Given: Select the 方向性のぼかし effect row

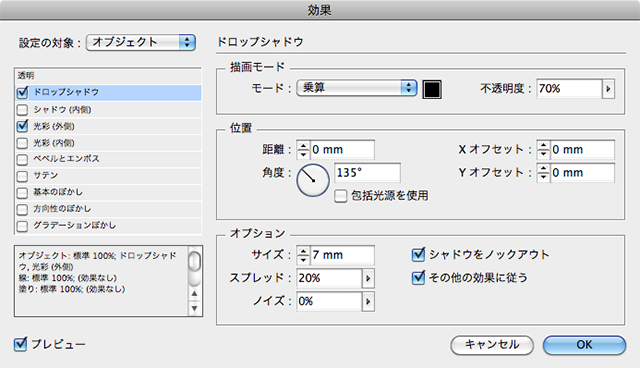Looking at the screenshot, I should point(108,209).
